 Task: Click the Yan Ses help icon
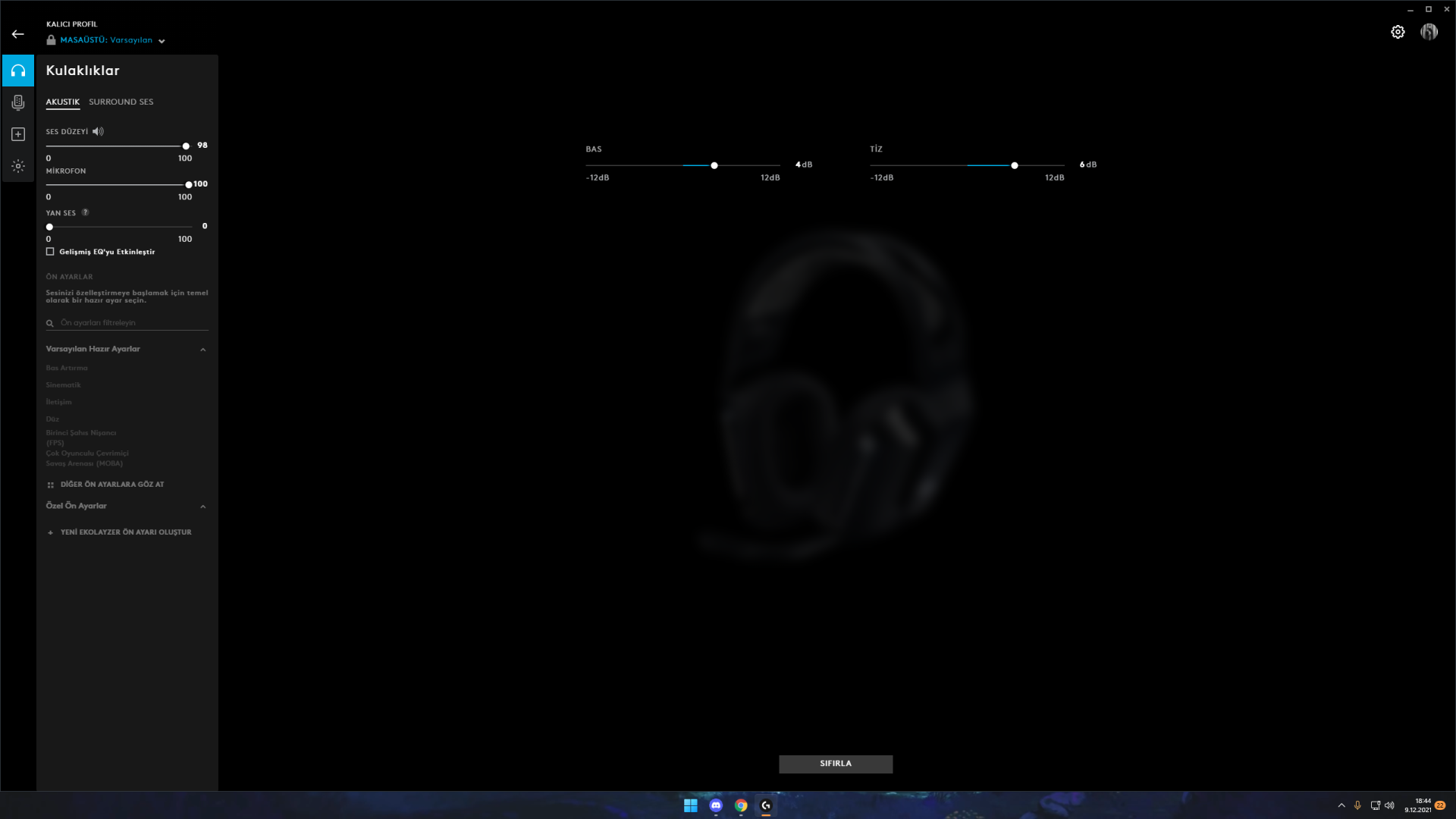[85, 212]
